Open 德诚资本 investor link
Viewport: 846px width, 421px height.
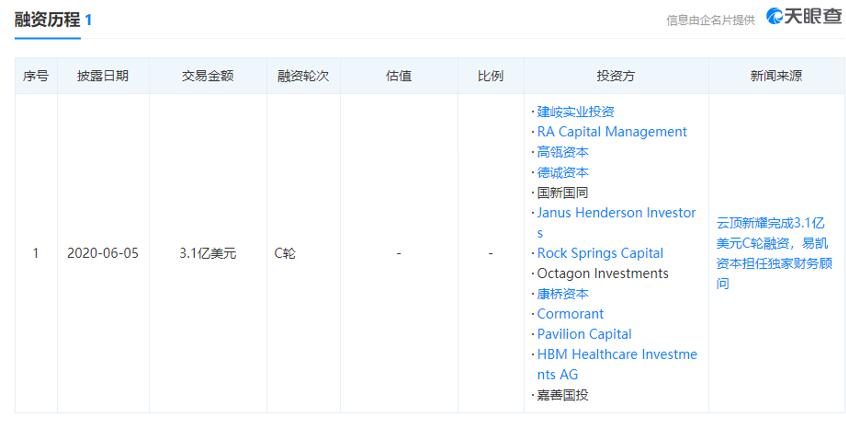click(563, 172)
